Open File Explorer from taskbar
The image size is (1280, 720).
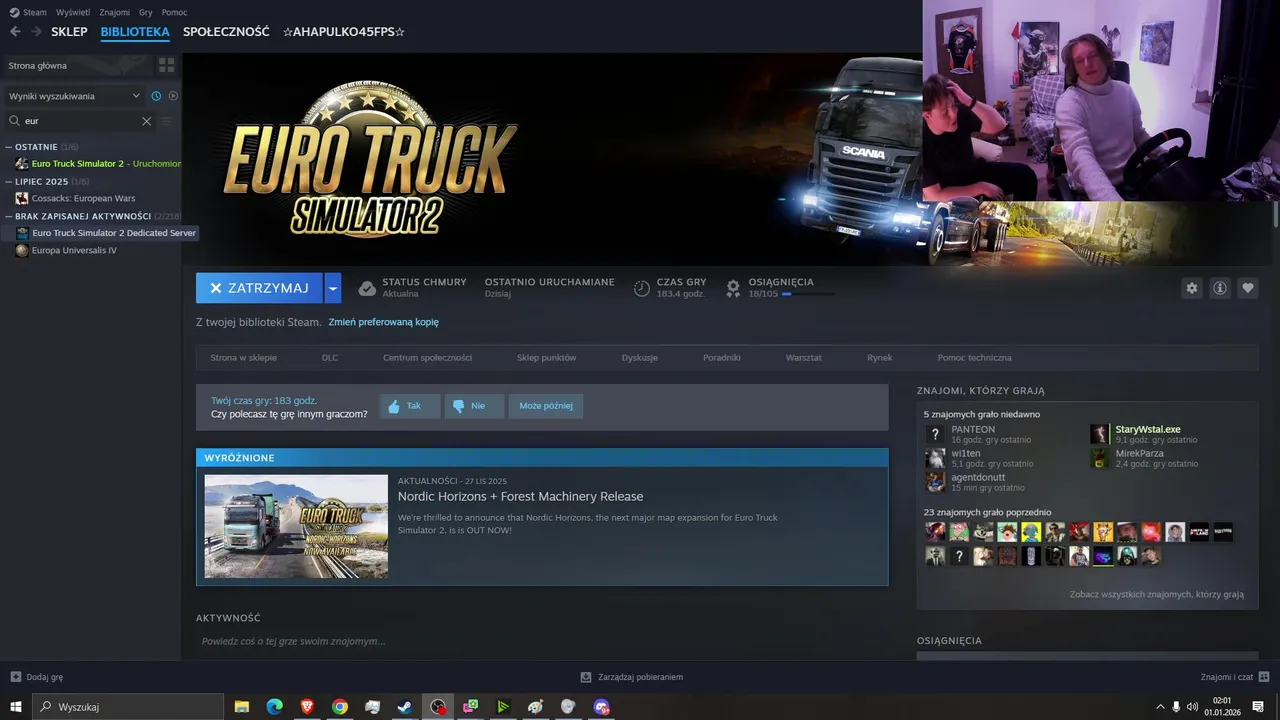click(x=242, y=707)
